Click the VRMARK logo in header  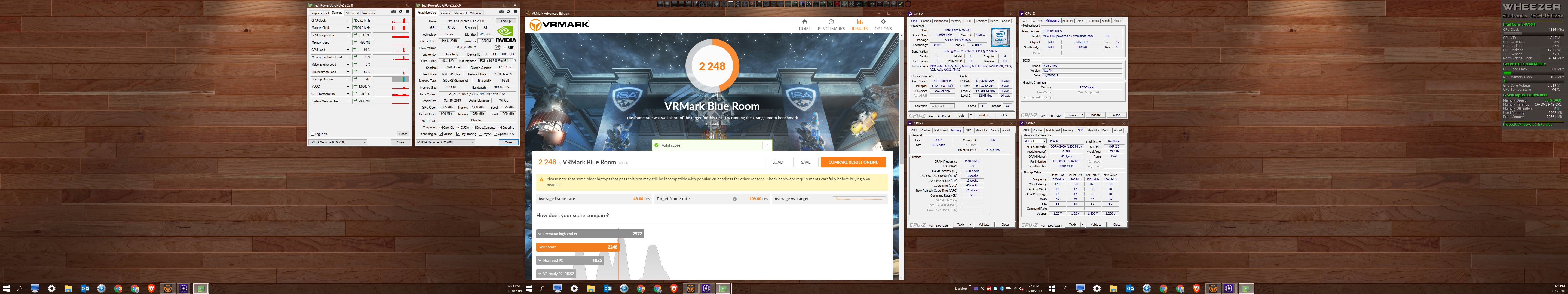(x=559, y=25)
